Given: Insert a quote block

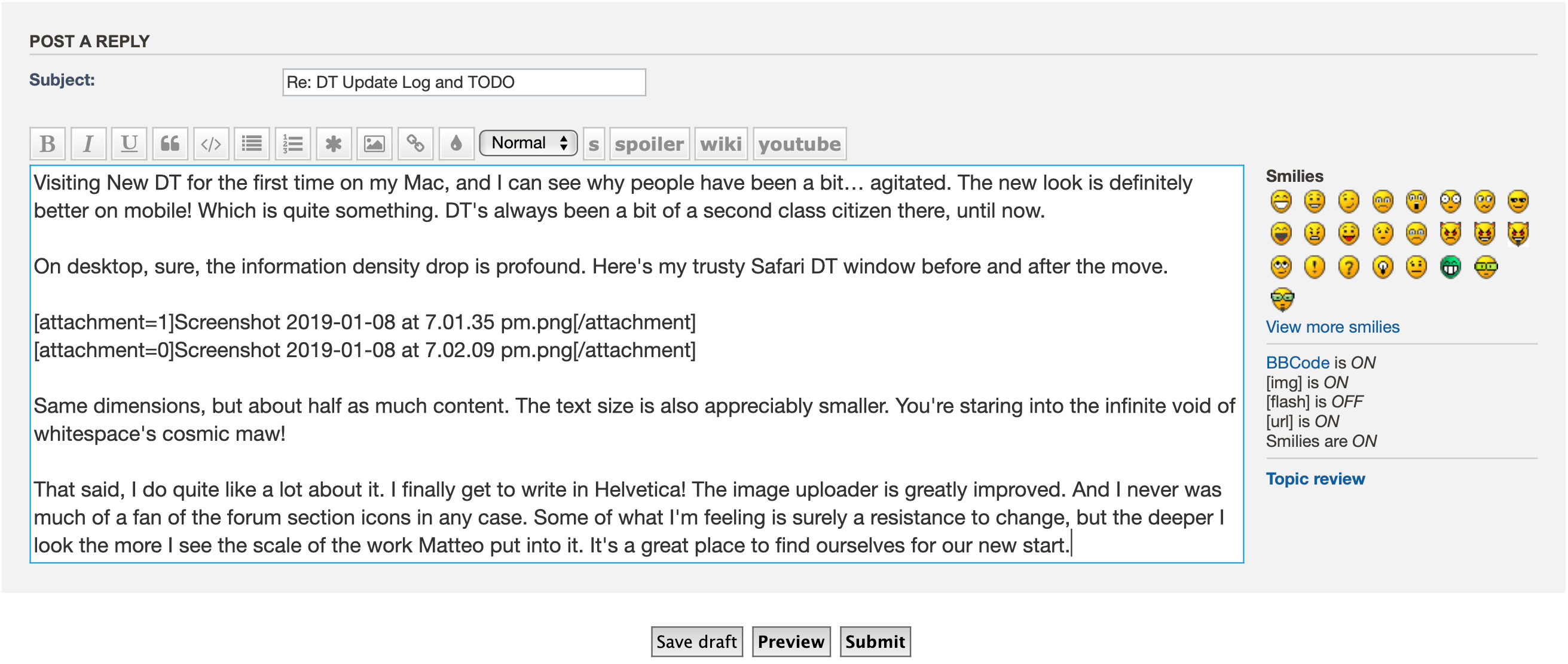Looking at the screenshot, I should point(170,144).
